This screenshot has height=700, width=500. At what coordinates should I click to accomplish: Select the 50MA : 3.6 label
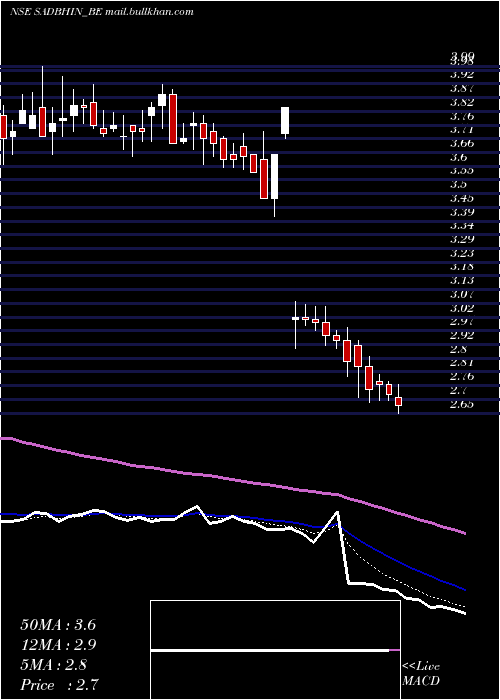58,625
